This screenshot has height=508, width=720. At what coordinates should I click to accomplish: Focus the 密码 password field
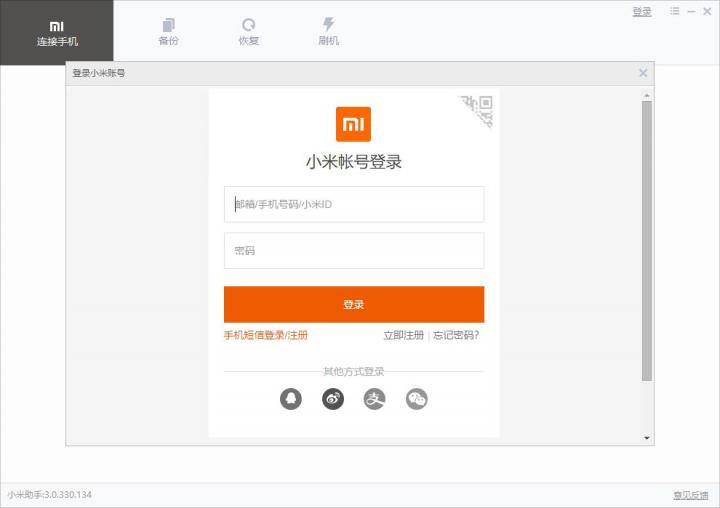pyautogui.click(x=354, y=250)
